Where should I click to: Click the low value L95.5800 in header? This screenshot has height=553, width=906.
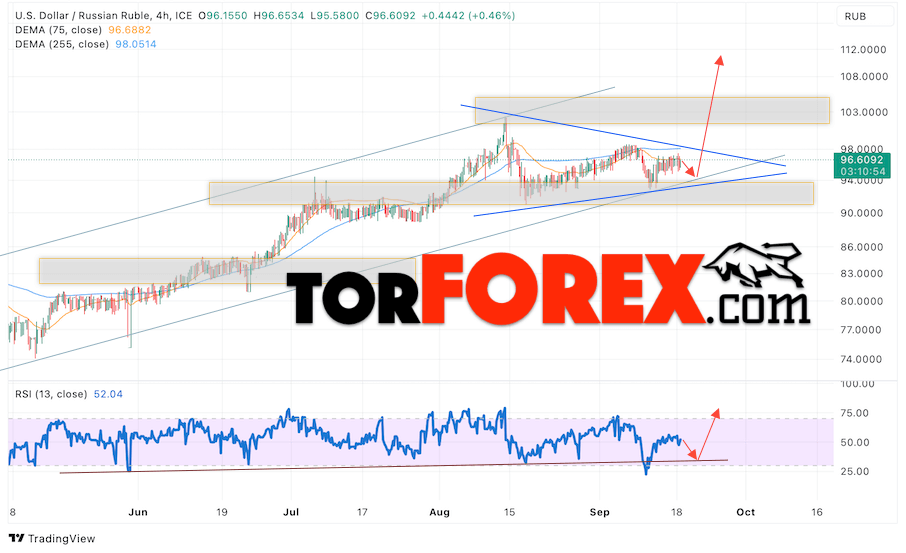(335, 16)
